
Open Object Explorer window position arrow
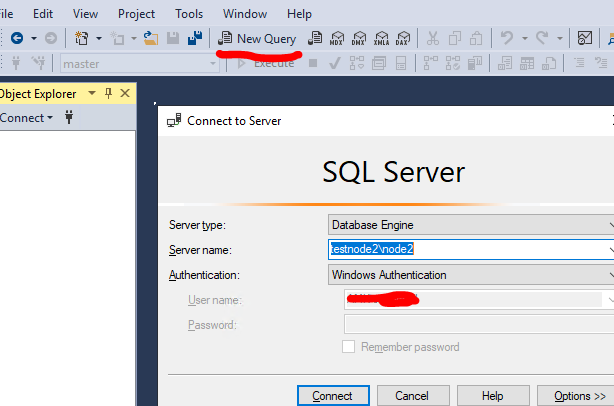coord(92,93)
